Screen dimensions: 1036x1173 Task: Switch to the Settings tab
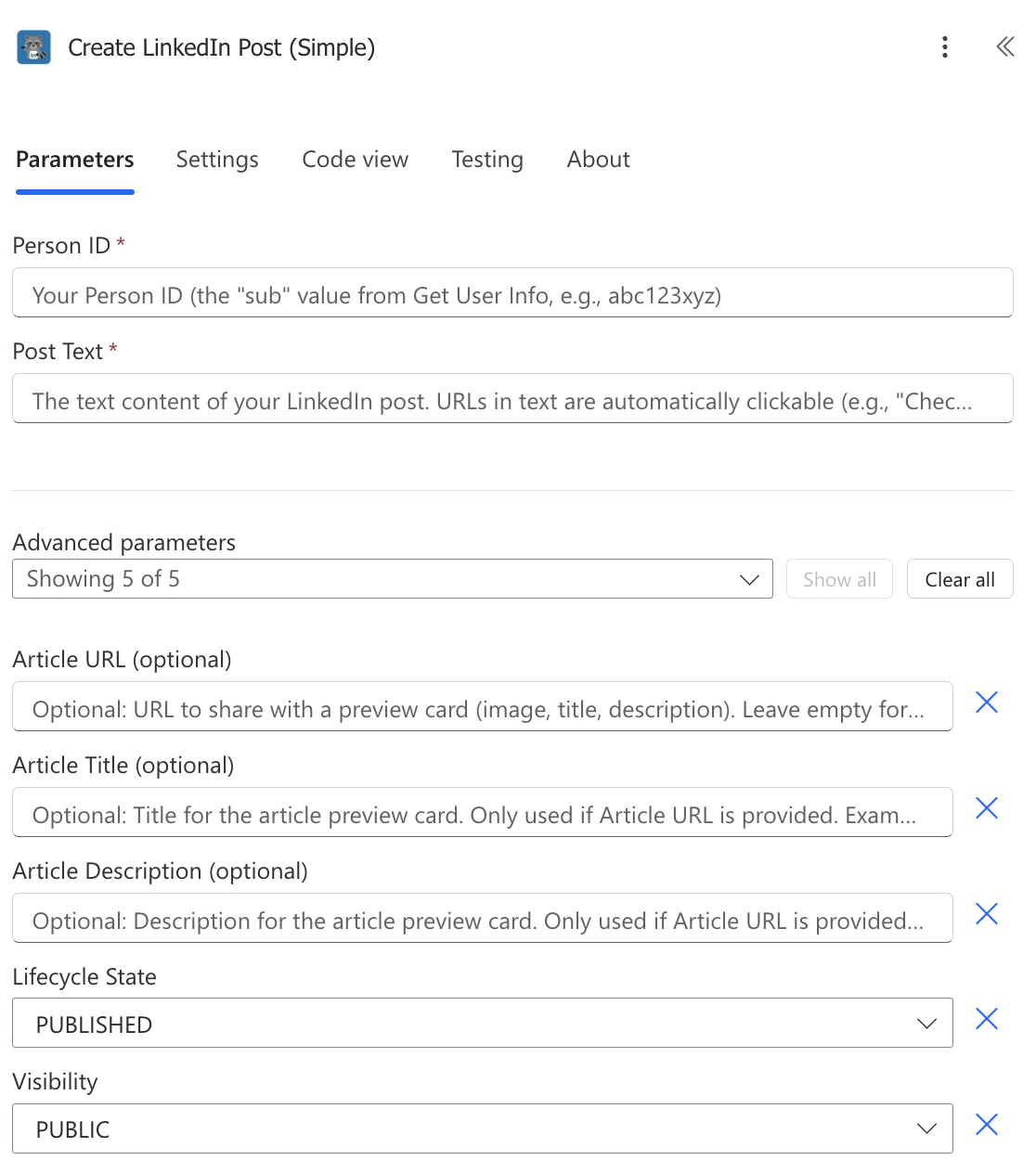217,160
